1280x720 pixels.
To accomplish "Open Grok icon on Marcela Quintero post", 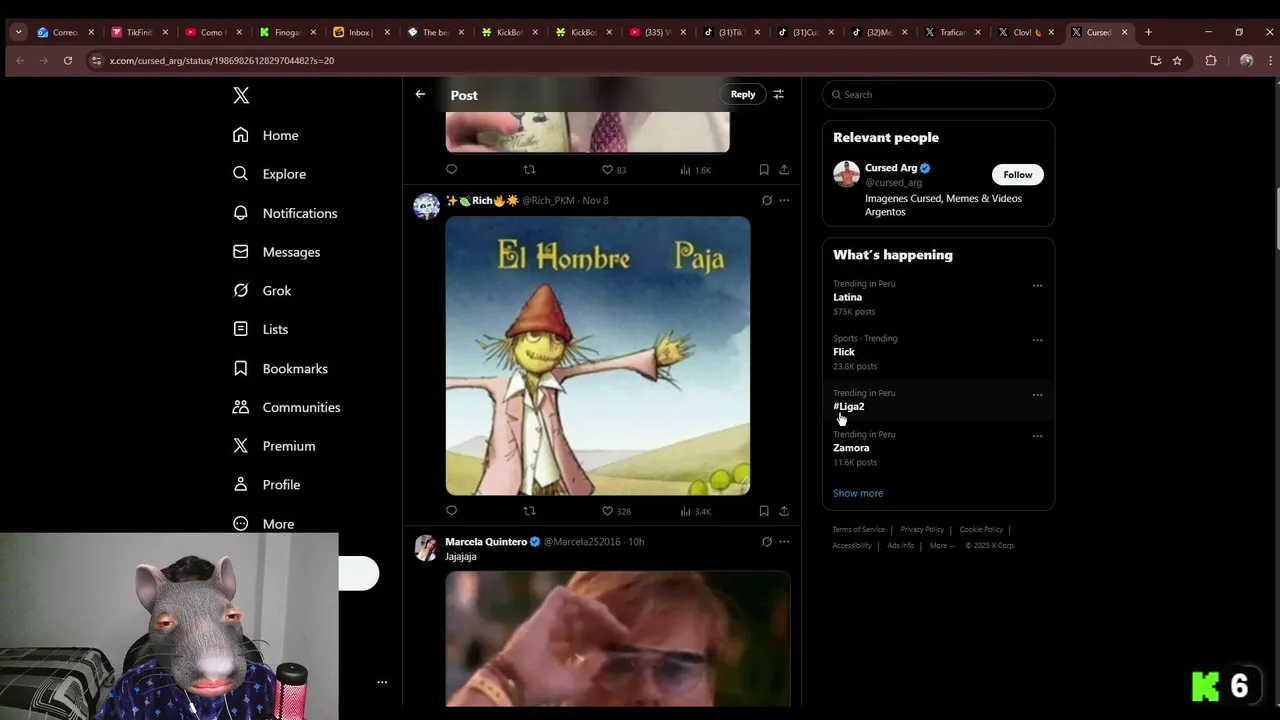I will (x=767, y=541).
